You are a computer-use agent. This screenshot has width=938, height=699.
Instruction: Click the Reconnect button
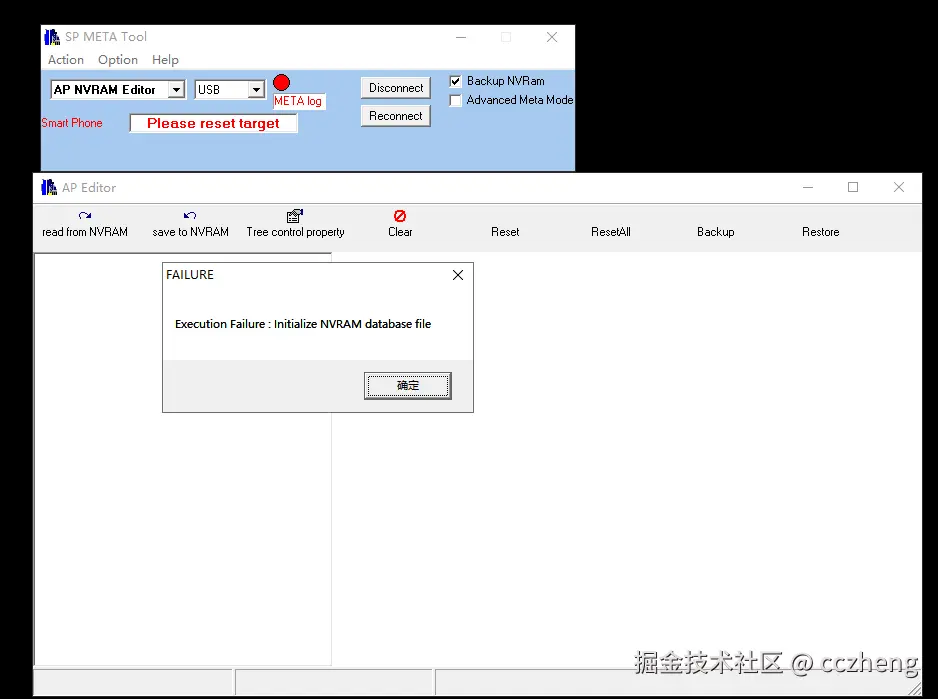396,116
